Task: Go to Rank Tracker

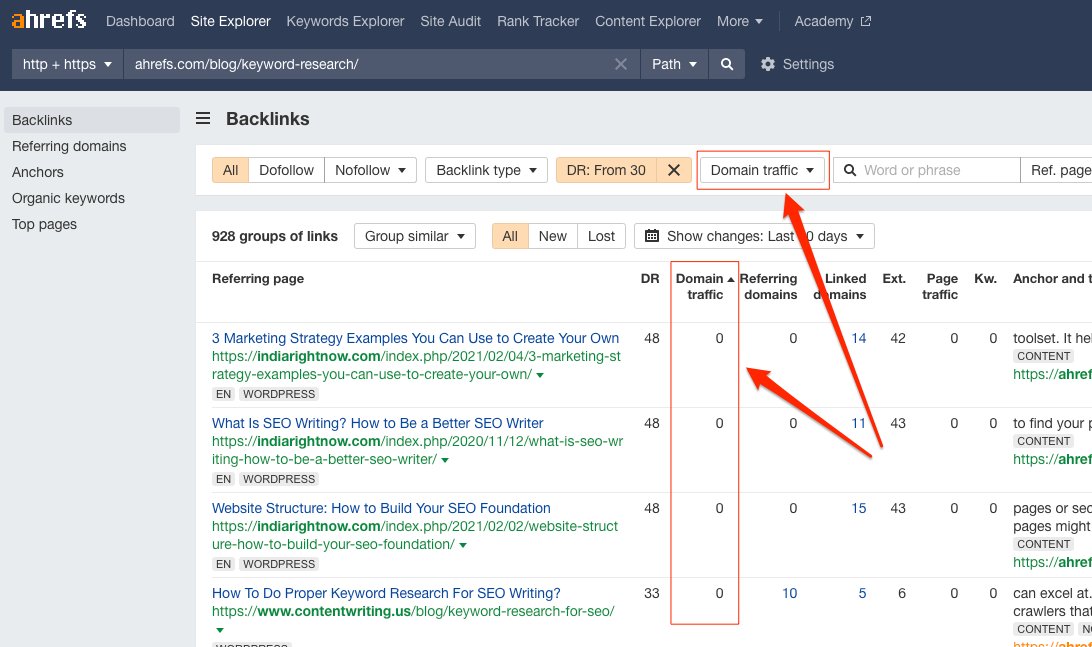Action: [538, 22]
